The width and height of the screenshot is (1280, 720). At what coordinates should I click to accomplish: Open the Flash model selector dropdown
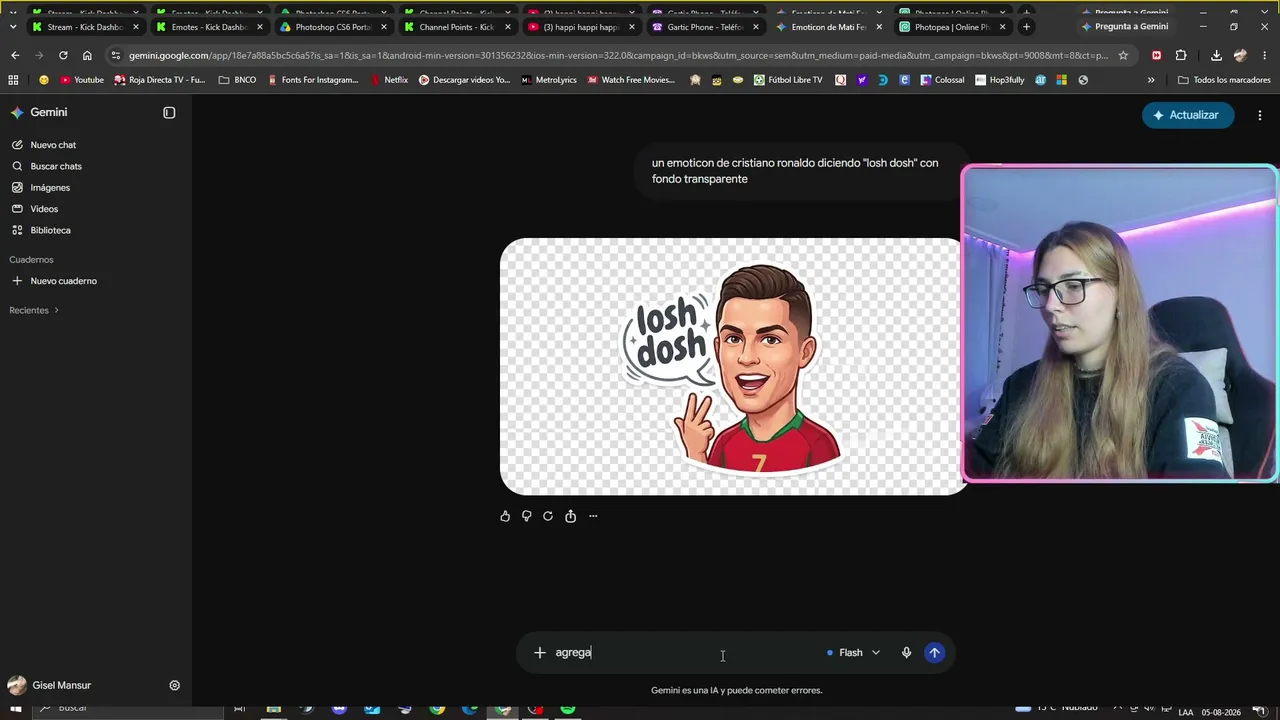click(853, 653)
